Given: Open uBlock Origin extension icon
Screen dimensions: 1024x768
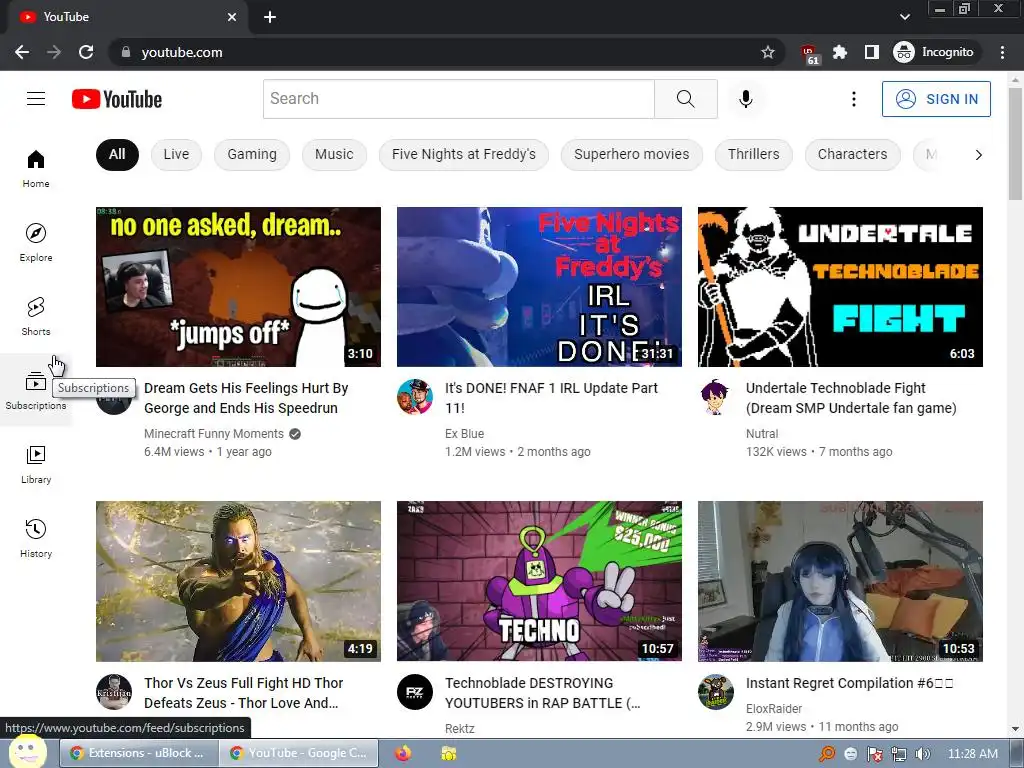Looking at the screenshot, I should [810, 53].
